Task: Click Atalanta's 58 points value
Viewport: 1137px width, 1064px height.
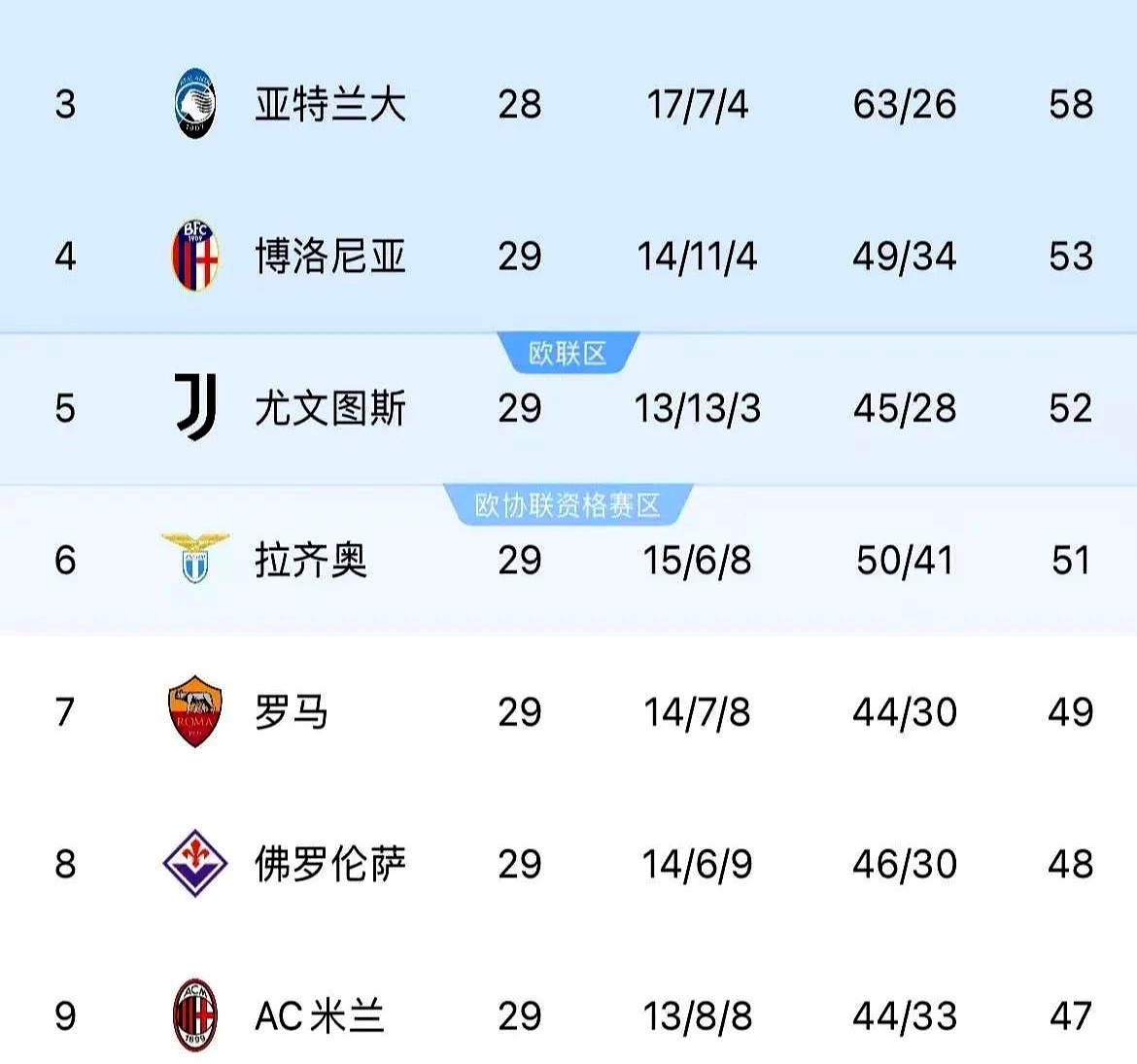Action: (x=1070, y=104)
